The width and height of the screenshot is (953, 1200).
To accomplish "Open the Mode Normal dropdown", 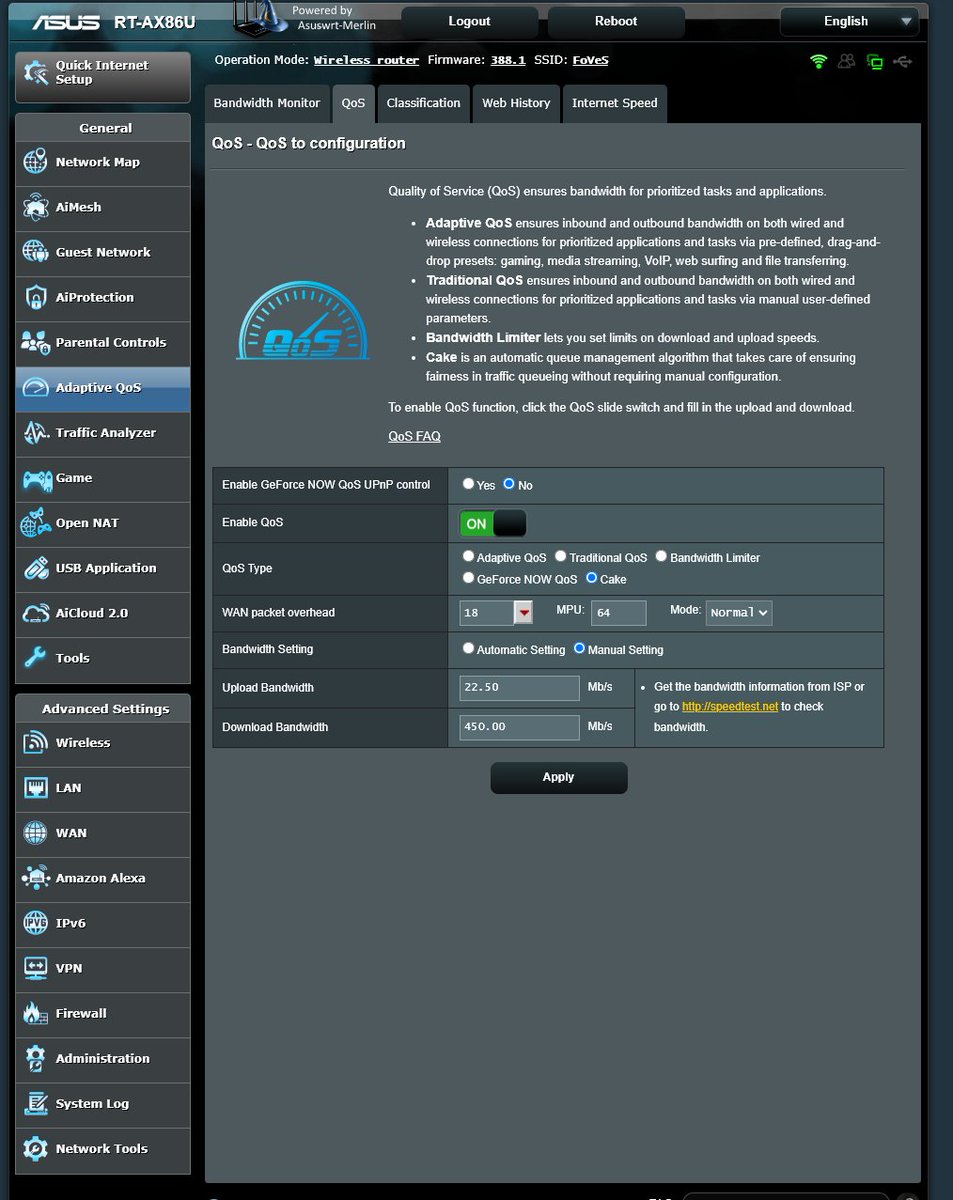I will pyautogui.click(x=739, y=612).
